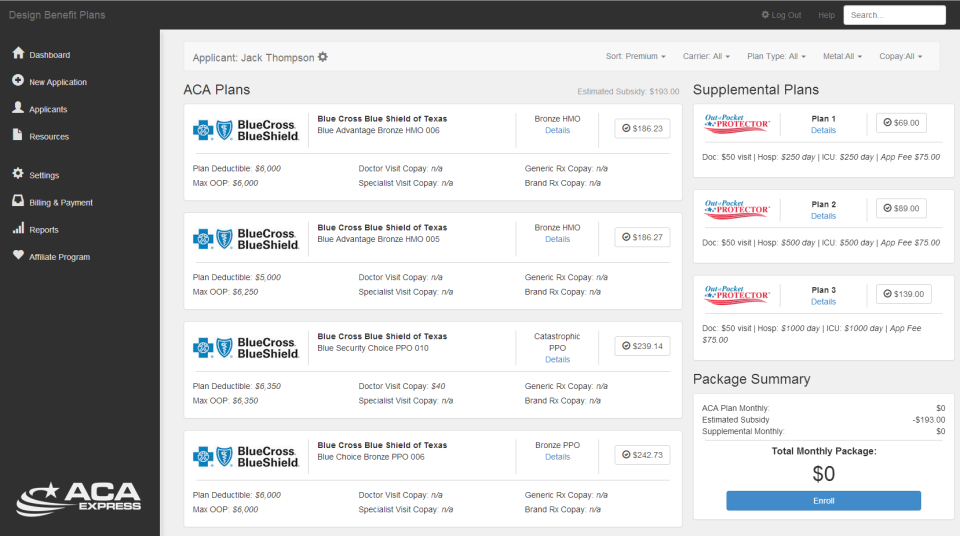
Task: Click the blue Enroll button
Action: [823, 500]
